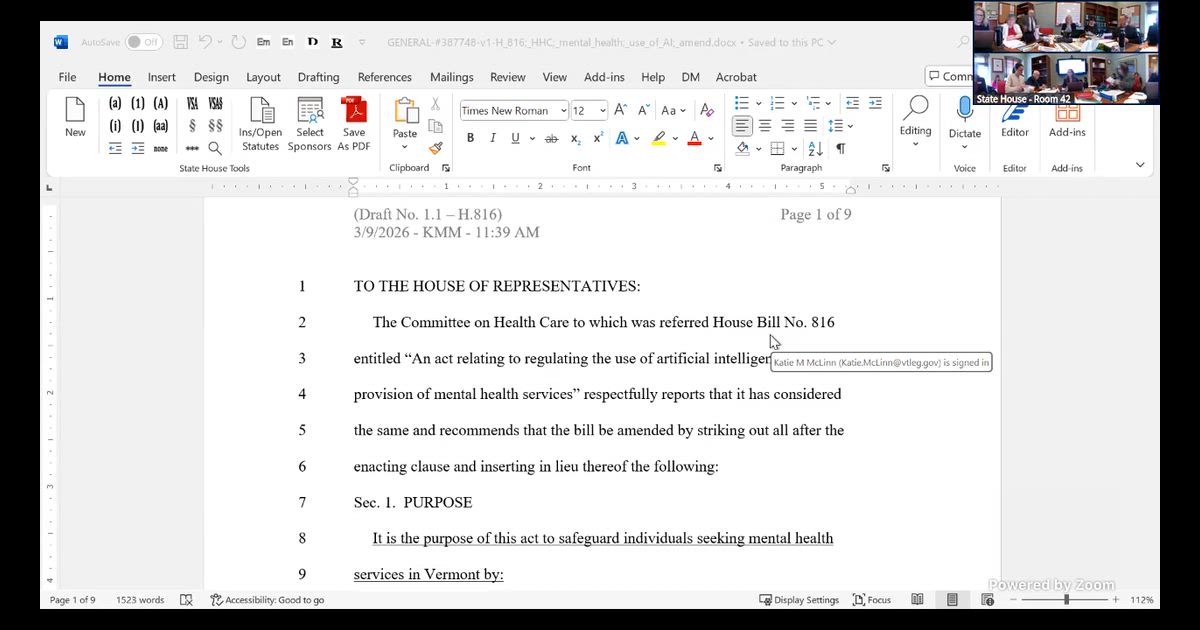Insert a VSA citation
This screenshot has height=630, width=1200.
point(192,104)
